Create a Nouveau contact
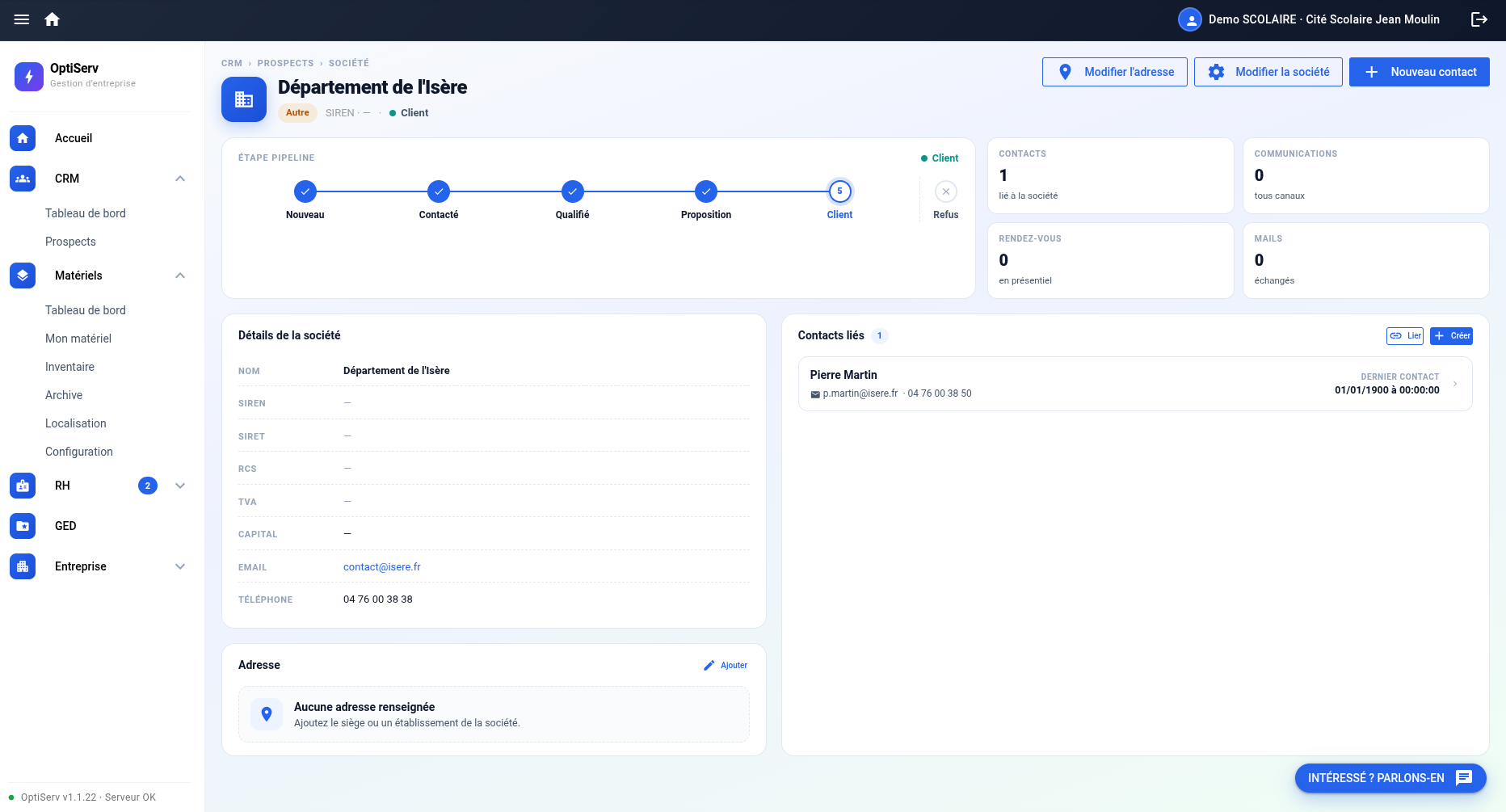This screenshot has height=812, width=1506. tap(1420, 72)
